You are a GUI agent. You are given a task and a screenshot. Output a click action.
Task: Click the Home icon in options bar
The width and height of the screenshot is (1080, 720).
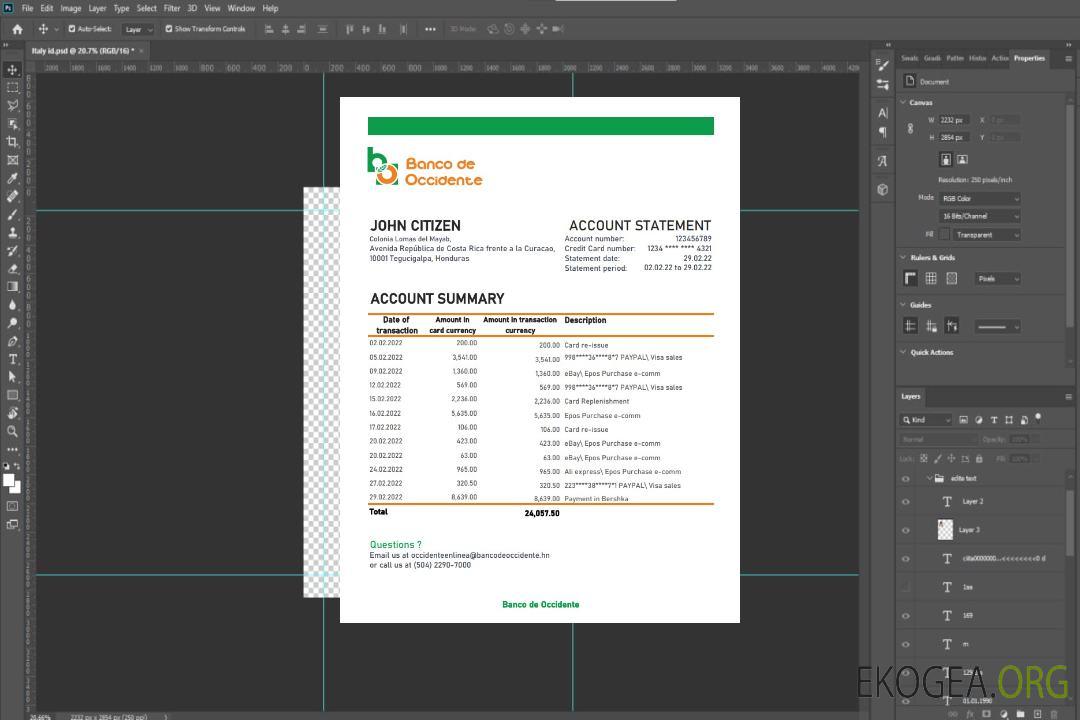point(17,29)
